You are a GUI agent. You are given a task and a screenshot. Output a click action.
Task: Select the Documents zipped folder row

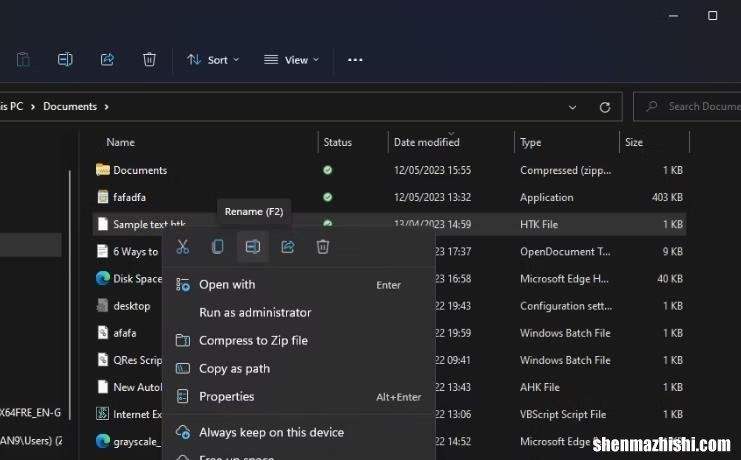click(x=390, y=170)
